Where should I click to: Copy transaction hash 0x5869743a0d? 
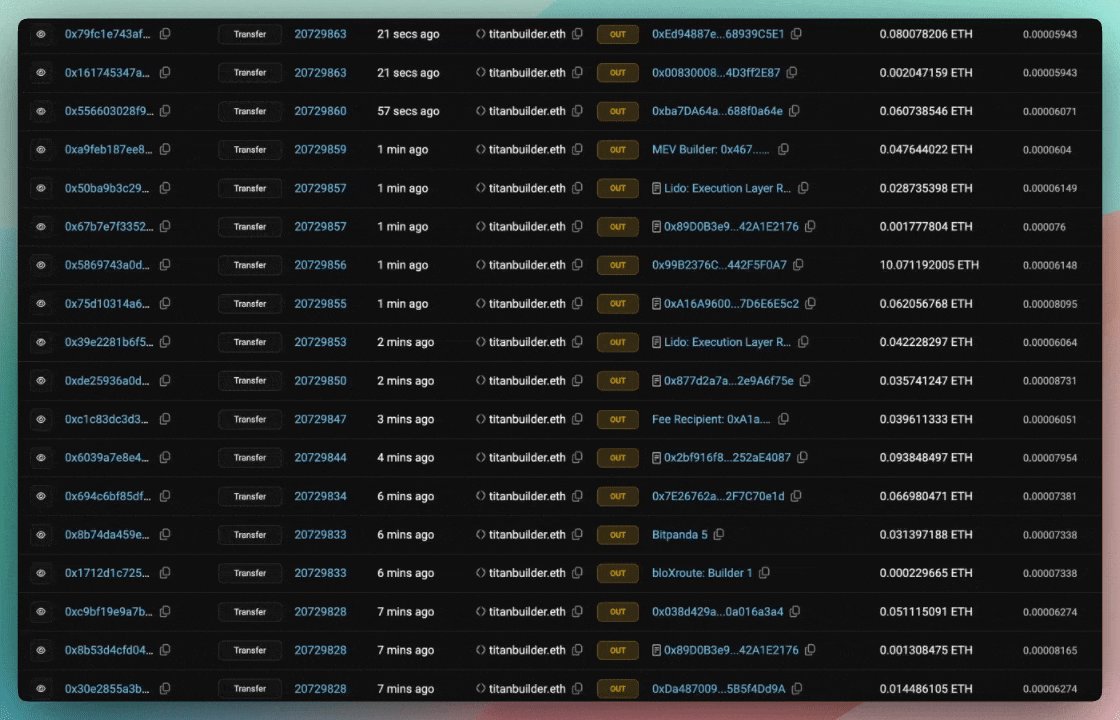[x=165, y=265]
